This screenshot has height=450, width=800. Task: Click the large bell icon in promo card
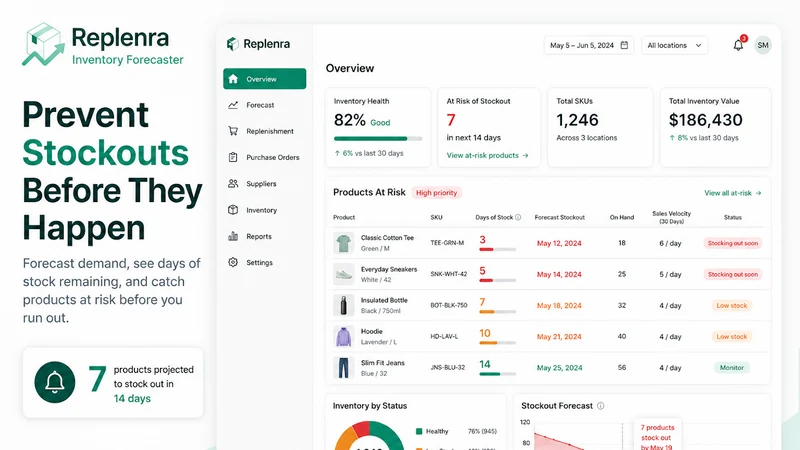(x=55, y=382)
